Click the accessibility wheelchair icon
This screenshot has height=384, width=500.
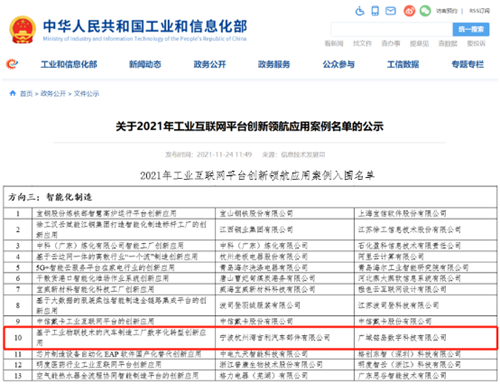[360, 11]
